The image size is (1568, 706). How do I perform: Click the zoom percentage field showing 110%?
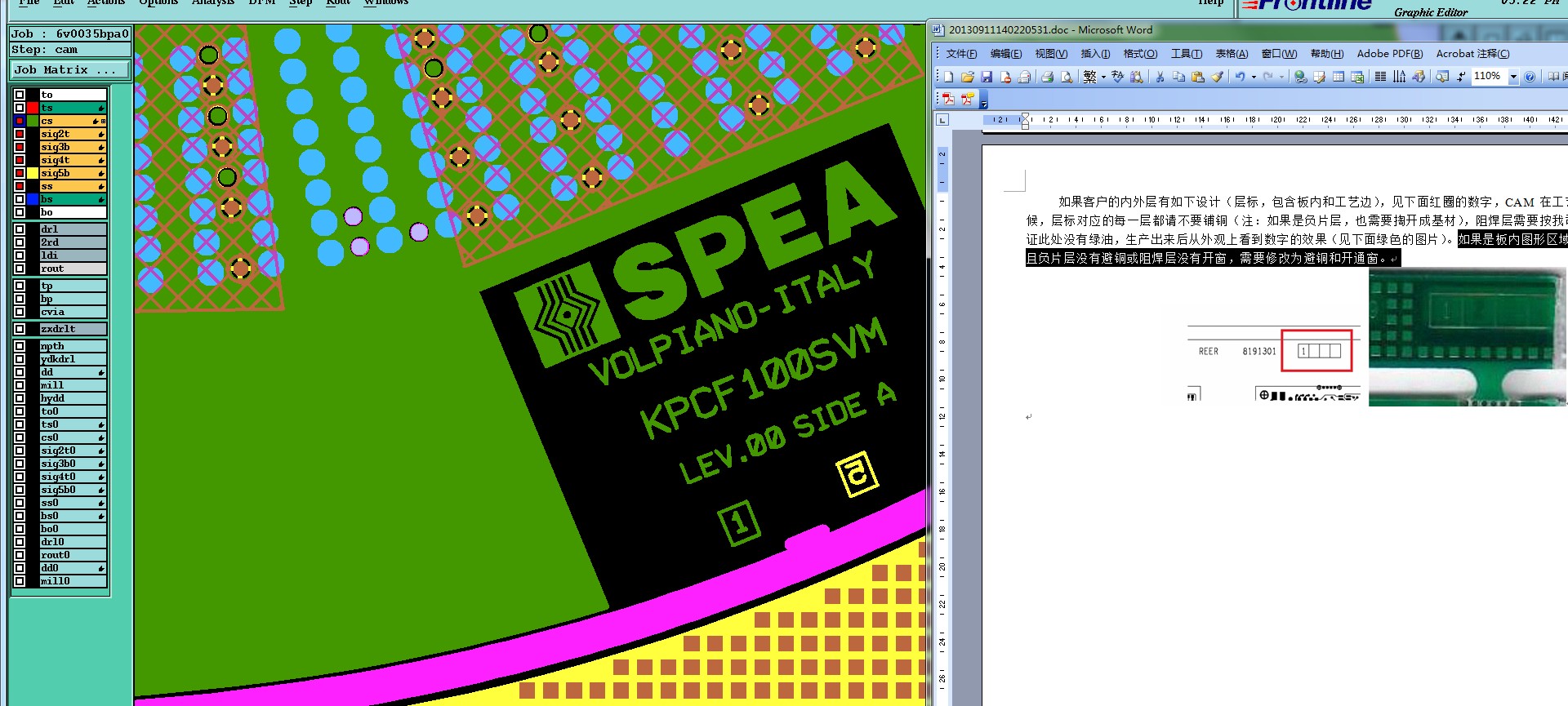tap(1489, 77)
